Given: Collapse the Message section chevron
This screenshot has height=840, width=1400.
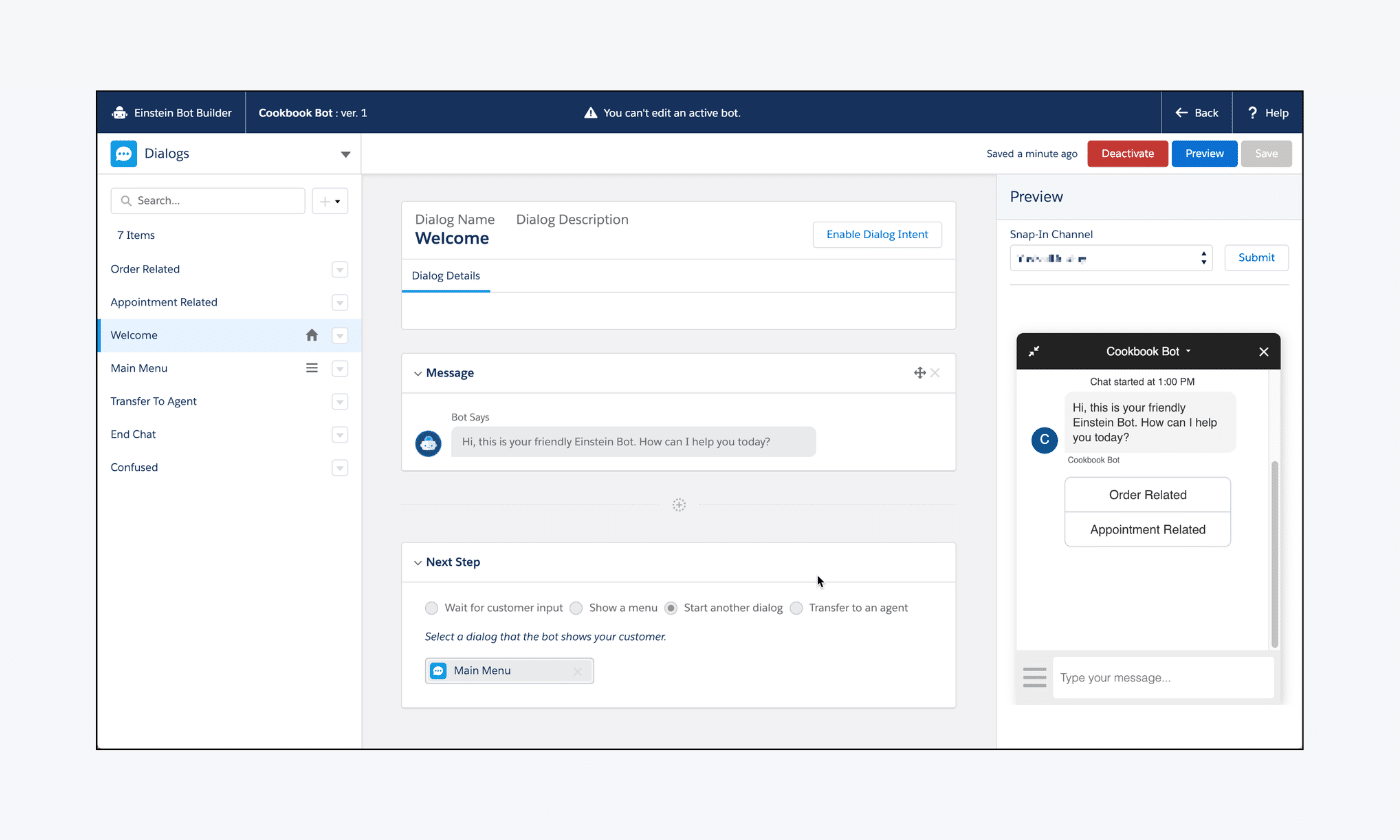Looking at the screenshot, I should [x=418, y=373].
